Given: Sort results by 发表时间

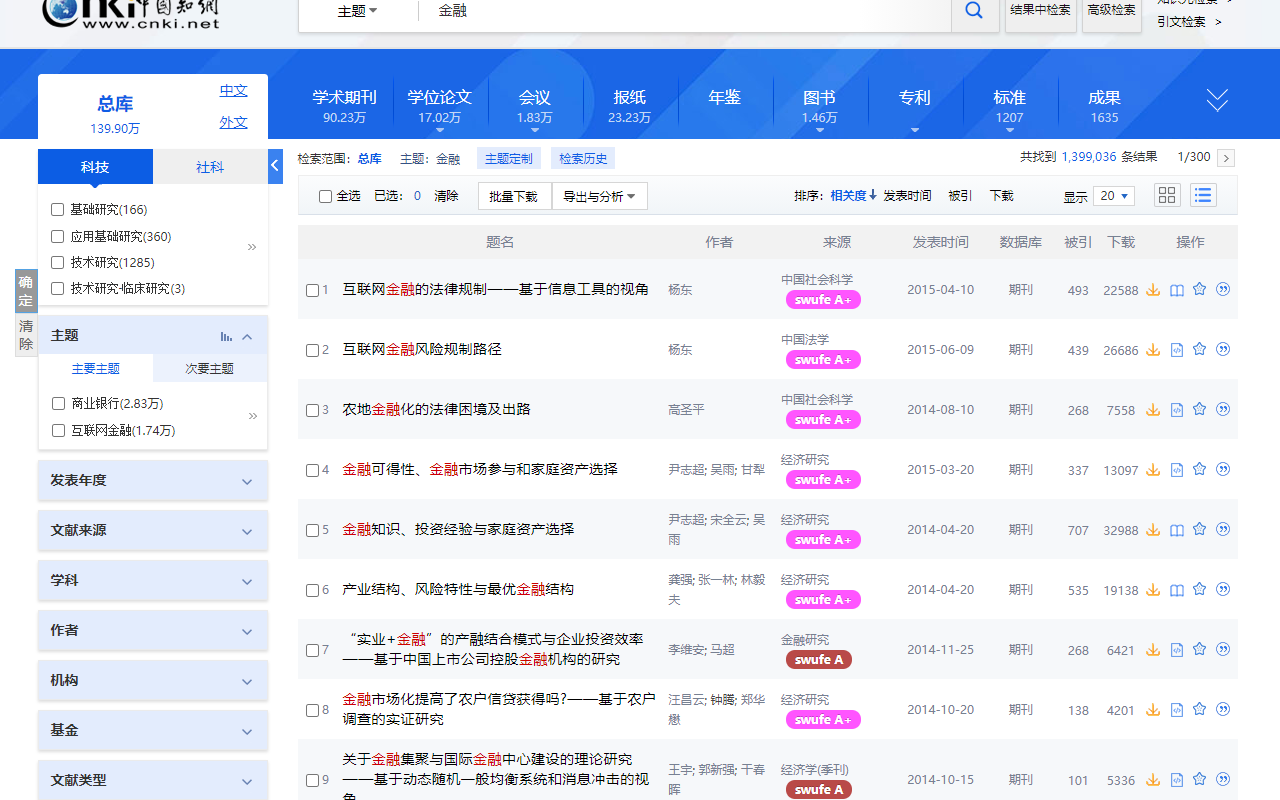Looking at the screenshot, I should tap(907, 196).
